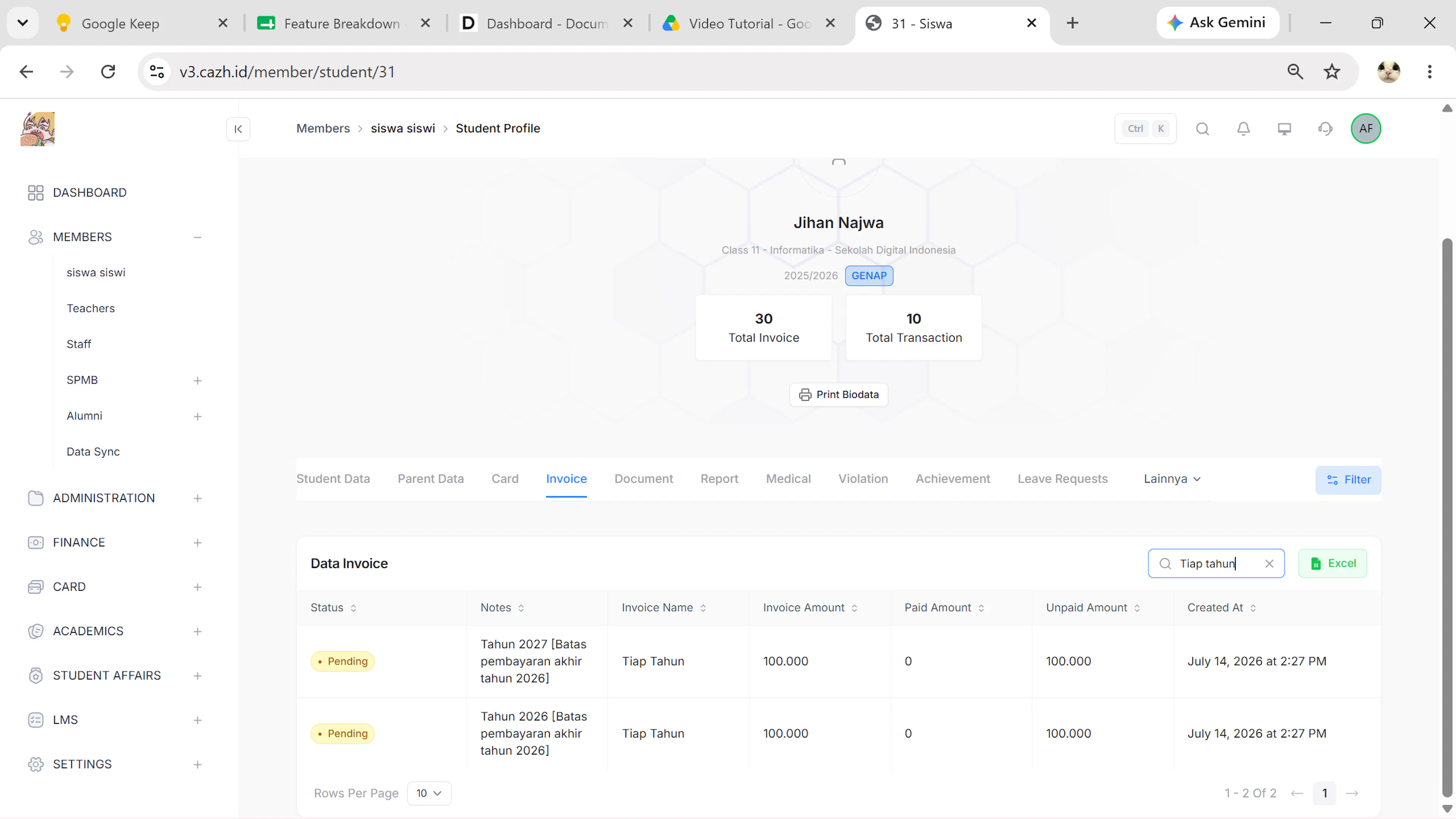
Task: Expand the SPMB submenu
Action: 197,381
